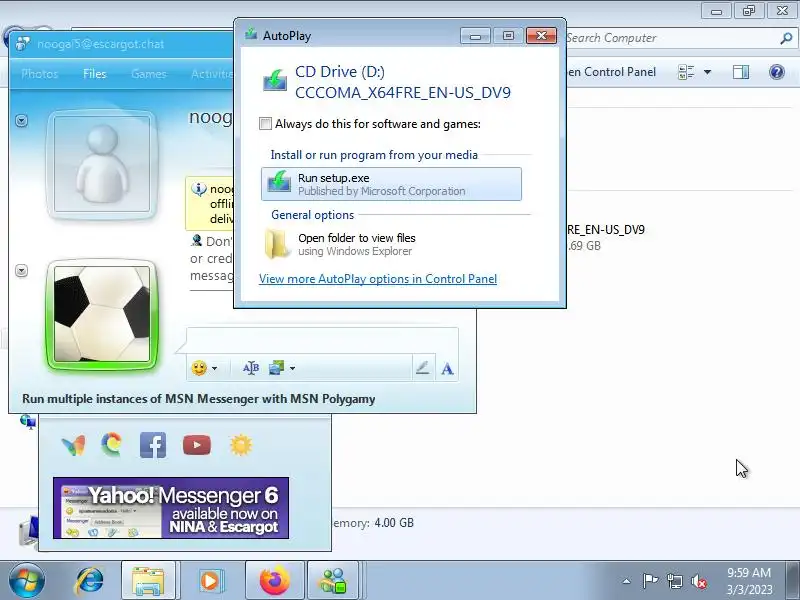Click the Yahoo! Messenger 6 banner ad
Image resolution: width=800 pixels, height=600 pixels.
click(171, 508)
